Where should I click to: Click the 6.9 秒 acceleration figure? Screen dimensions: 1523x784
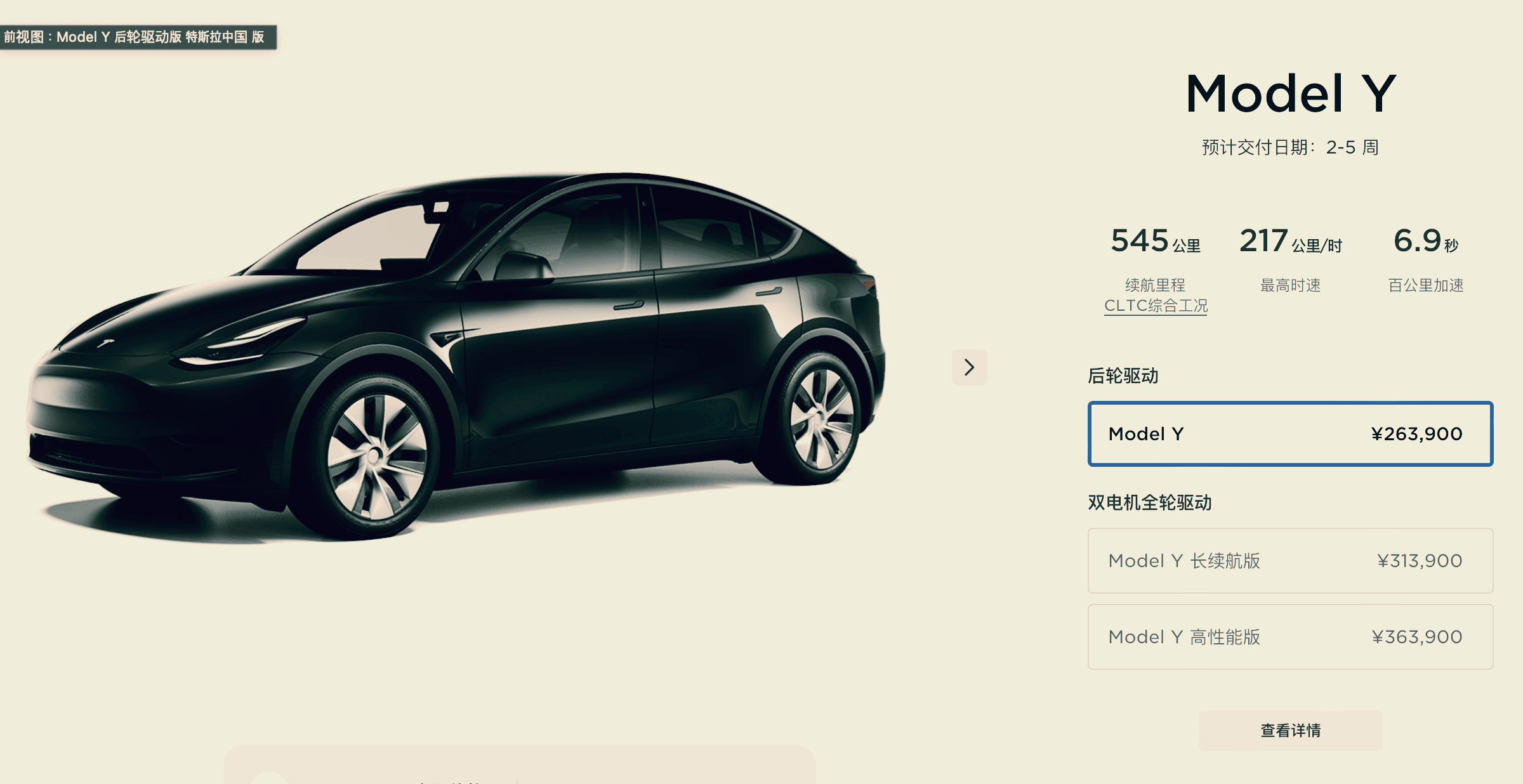1426,241
